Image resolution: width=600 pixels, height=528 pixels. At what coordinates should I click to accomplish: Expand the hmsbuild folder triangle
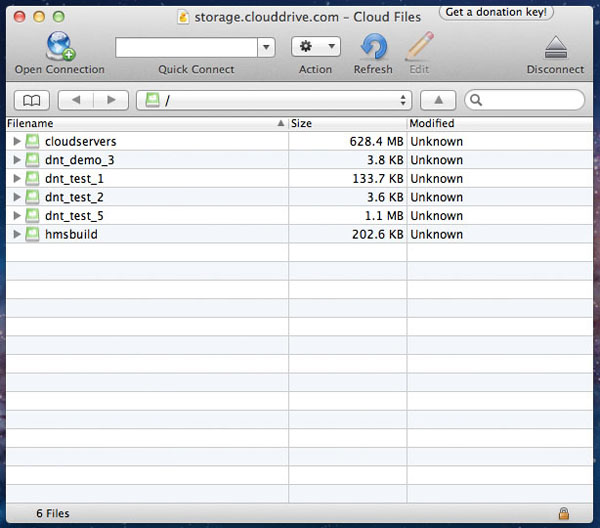click(16, 234)
